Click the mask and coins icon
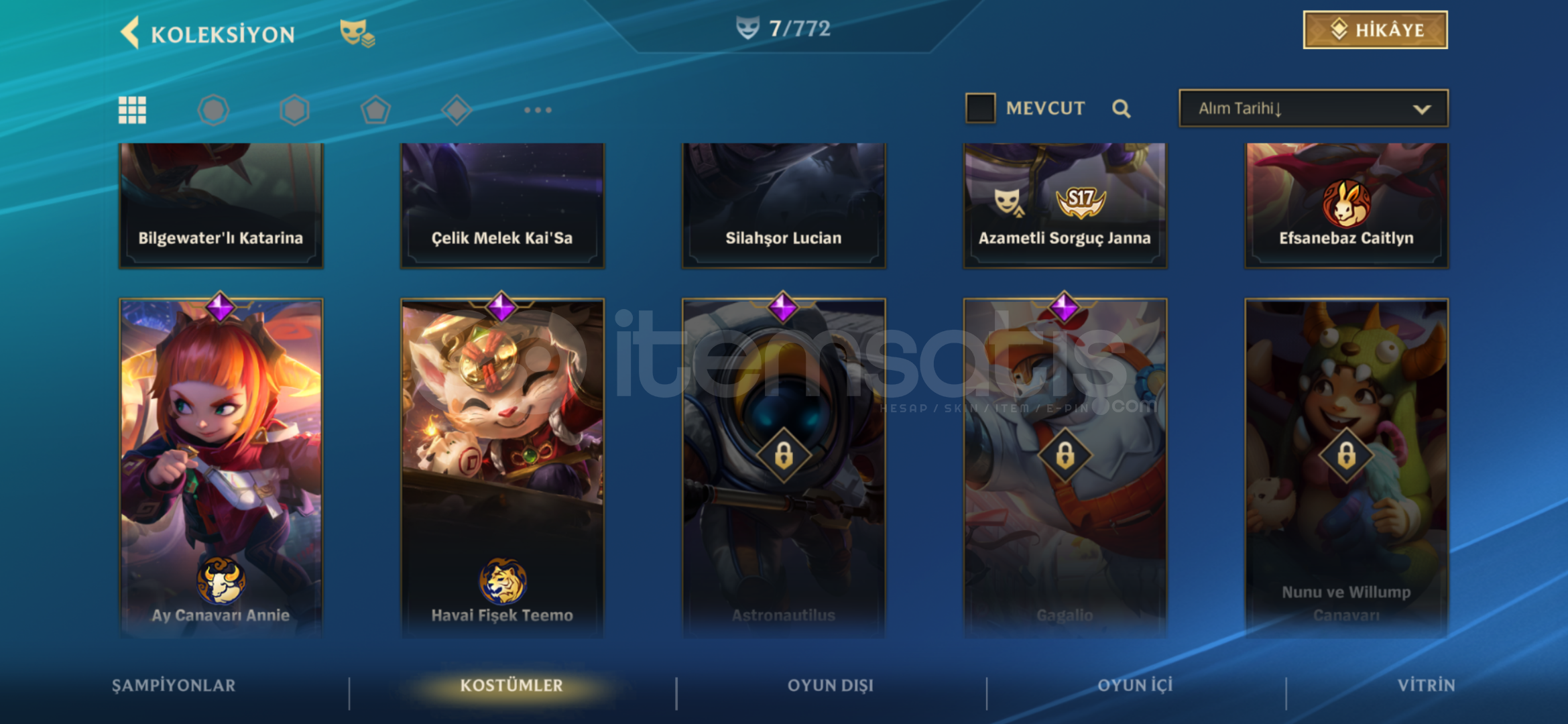 357,33
